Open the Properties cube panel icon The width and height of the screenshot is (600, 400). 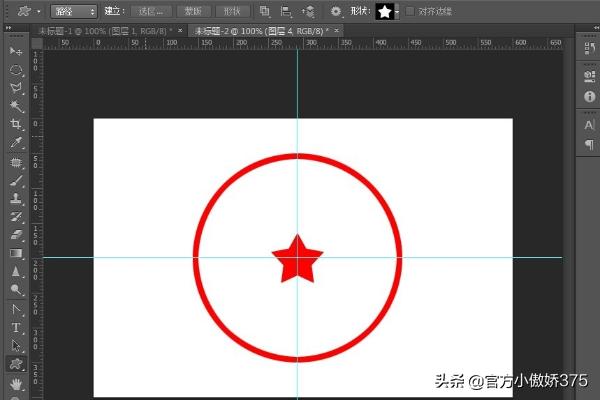pyautogui.click(x=590, y=76)
